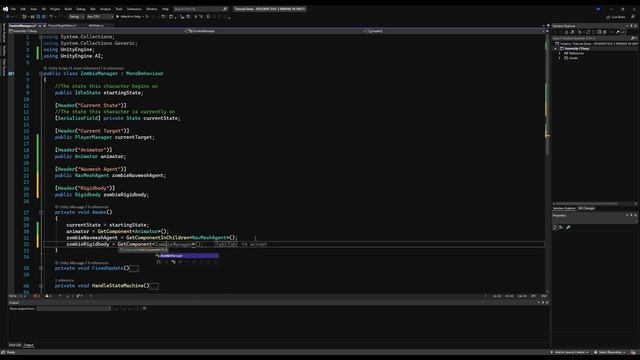Open the Build menu

coord(68,9)
